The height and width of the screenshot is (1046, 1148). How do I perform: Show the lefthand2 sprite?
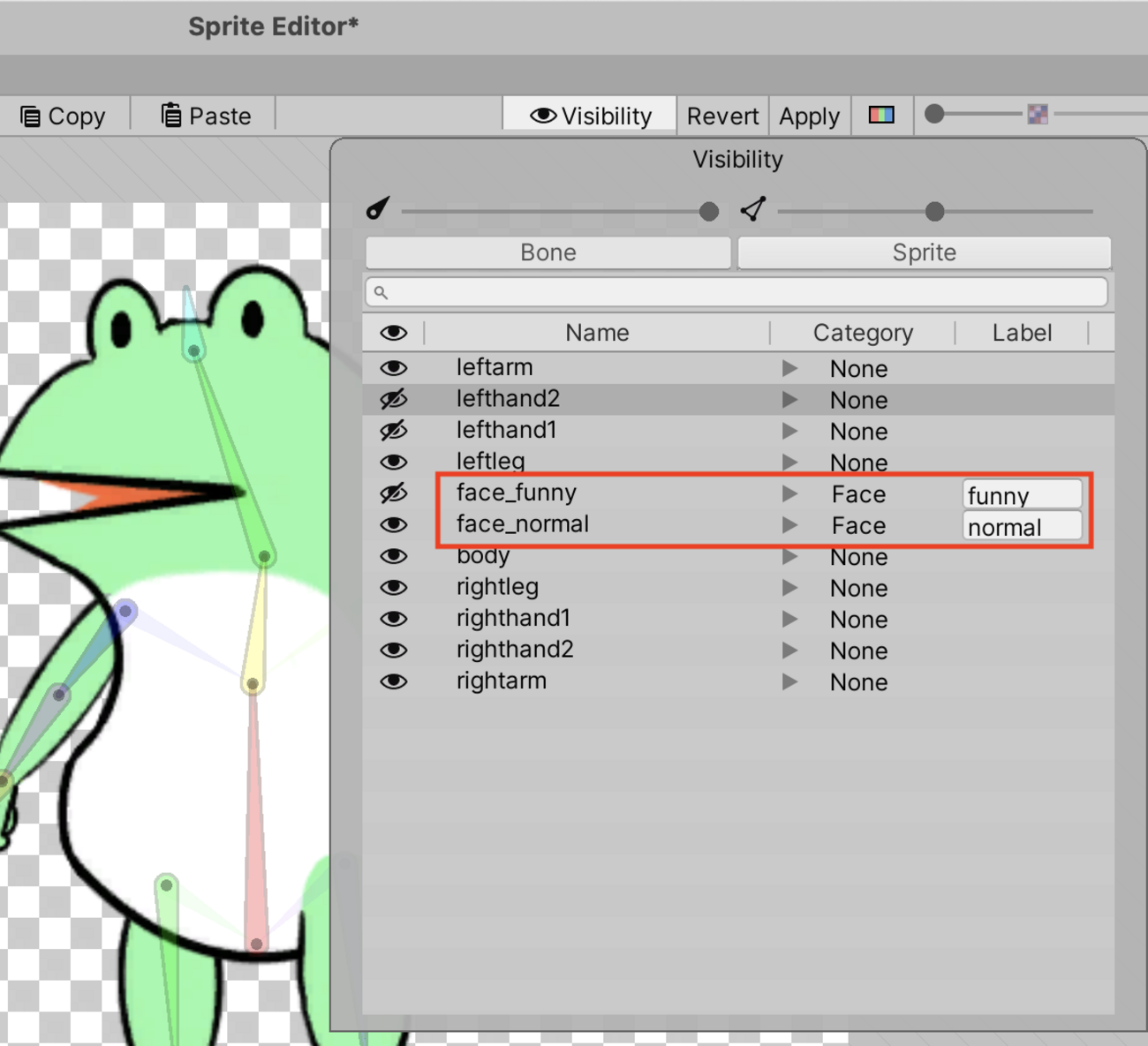[x=394, y=399]
